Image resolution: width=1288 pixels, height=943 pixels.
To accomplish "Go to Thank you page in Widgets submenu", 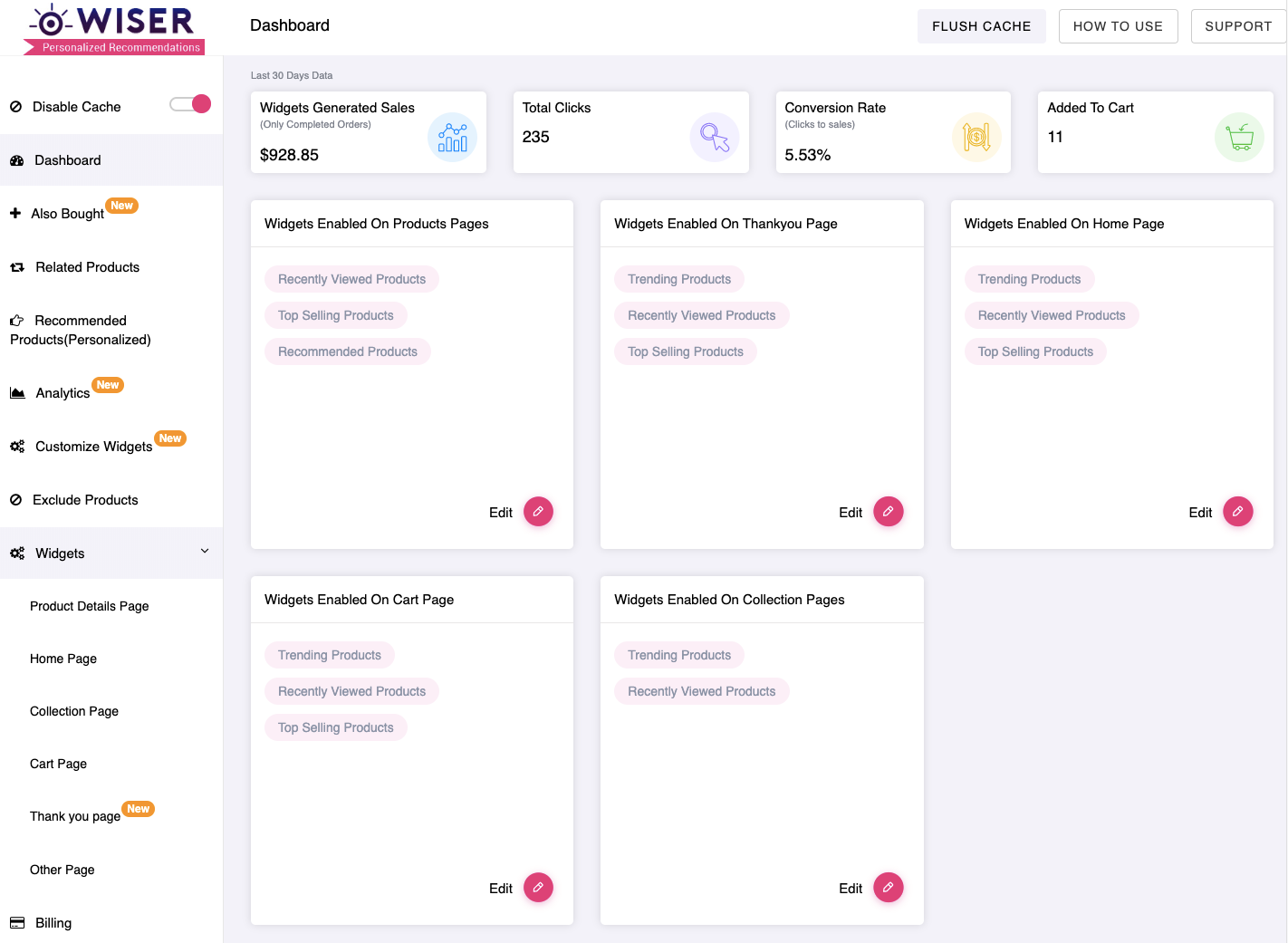I will (x=75, y=816).
